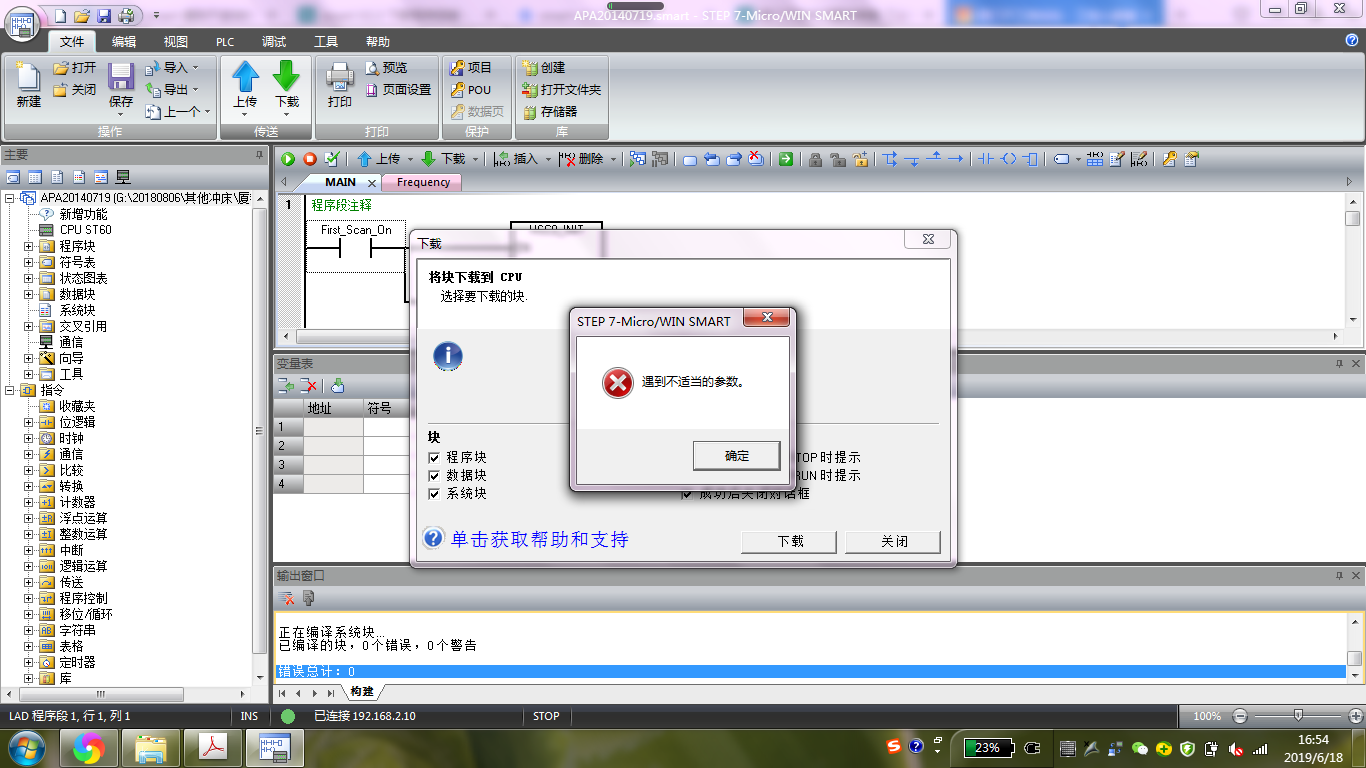The image size is (1366, 768).
Task: Click the Print icon in ribbon
Action: coord(340,78)
